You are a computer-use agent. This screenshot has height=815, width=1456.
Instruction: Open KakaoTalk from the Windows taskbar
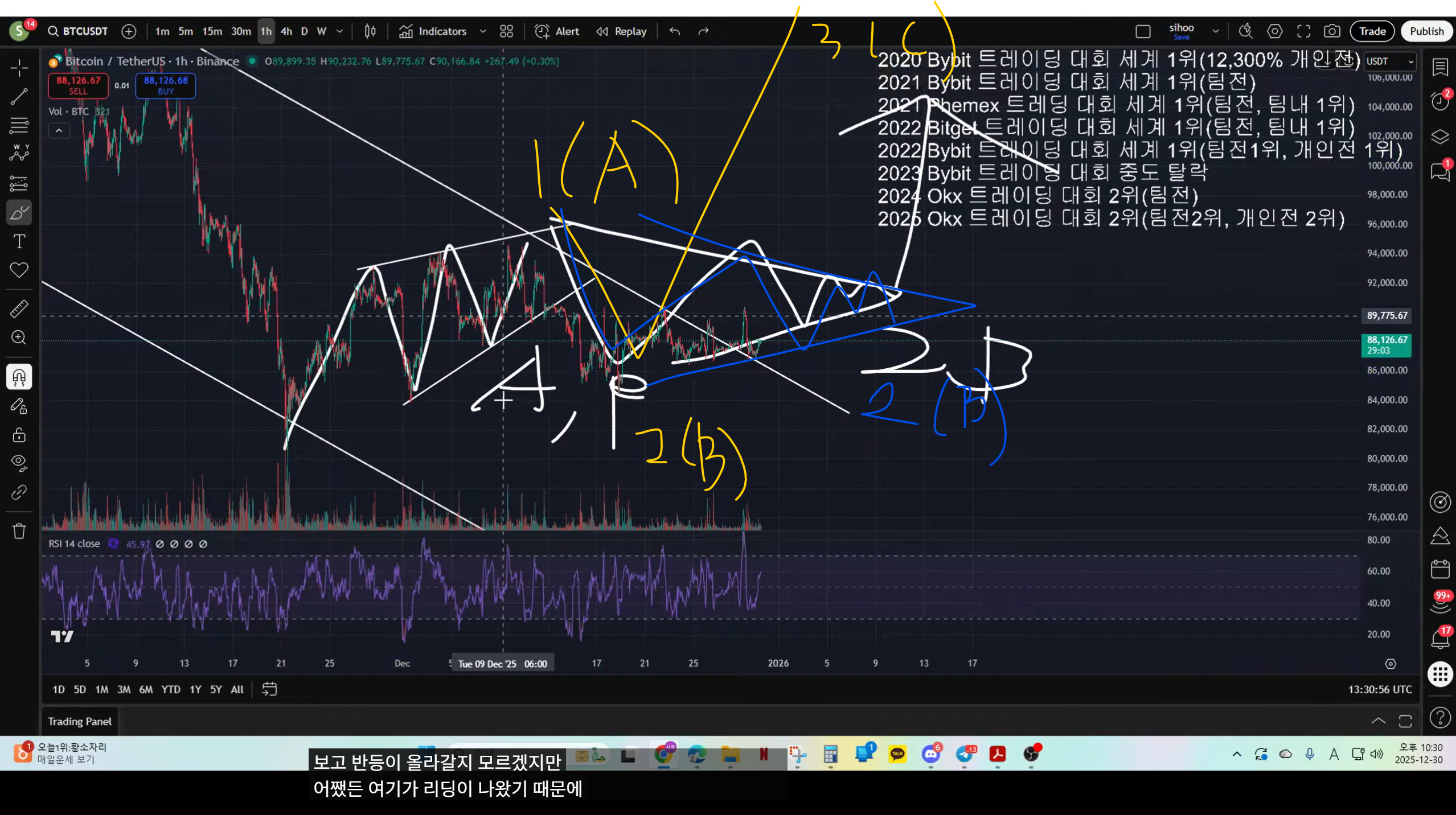[x=897, y=754]
